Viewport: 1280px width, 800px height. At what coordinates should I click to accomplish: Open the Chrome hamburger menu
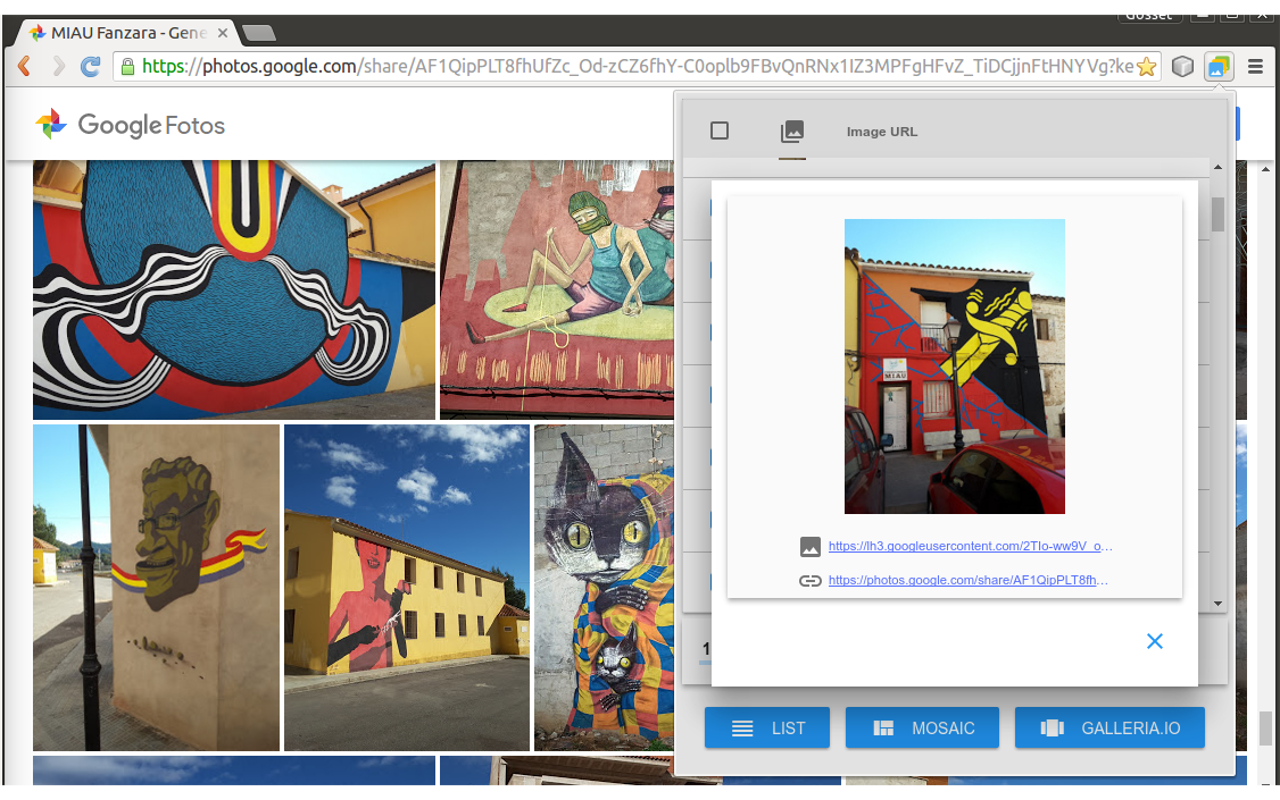tap(1255, 67)
